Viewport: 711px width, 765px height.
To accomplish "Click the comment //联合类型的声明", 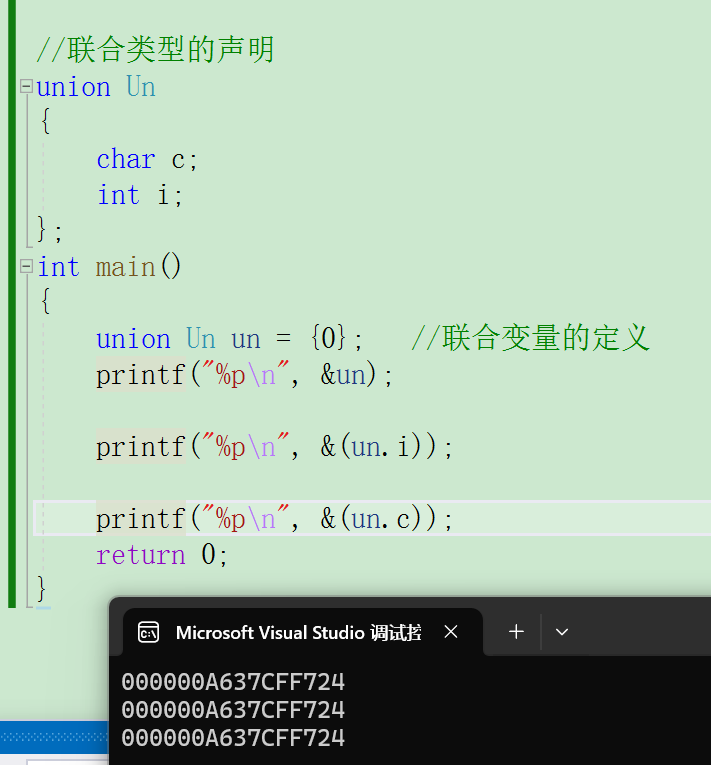I will coord(155,50).
